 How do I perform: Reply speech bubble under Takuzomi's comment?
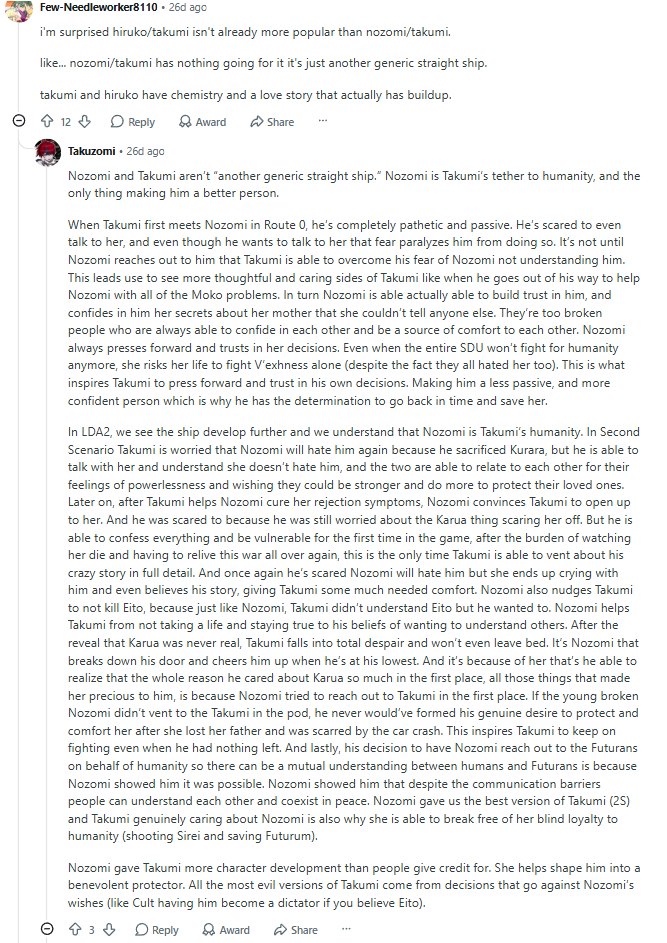click(141, 930)
